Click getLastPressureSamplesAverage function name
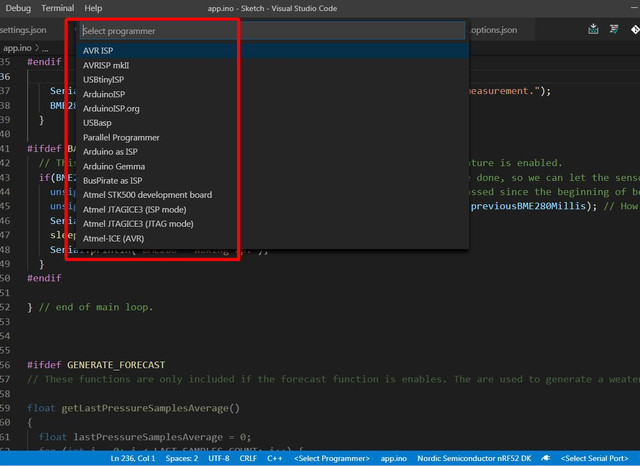The image size is (640, 466). pos(145,408)
